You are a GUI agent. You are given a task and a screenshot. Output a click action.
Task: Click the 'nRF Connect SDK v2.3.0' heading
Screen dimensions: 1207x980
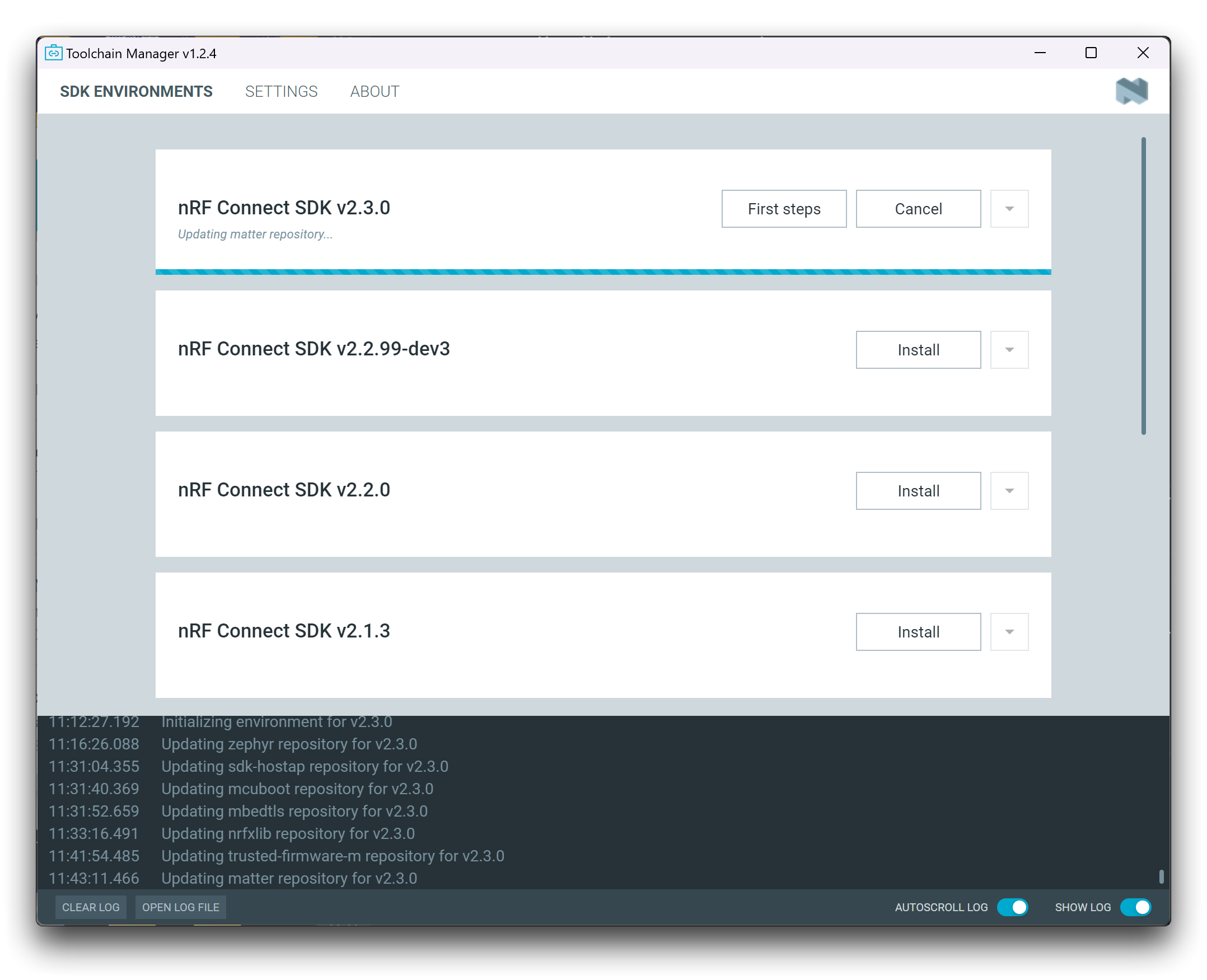click(284, 208)
